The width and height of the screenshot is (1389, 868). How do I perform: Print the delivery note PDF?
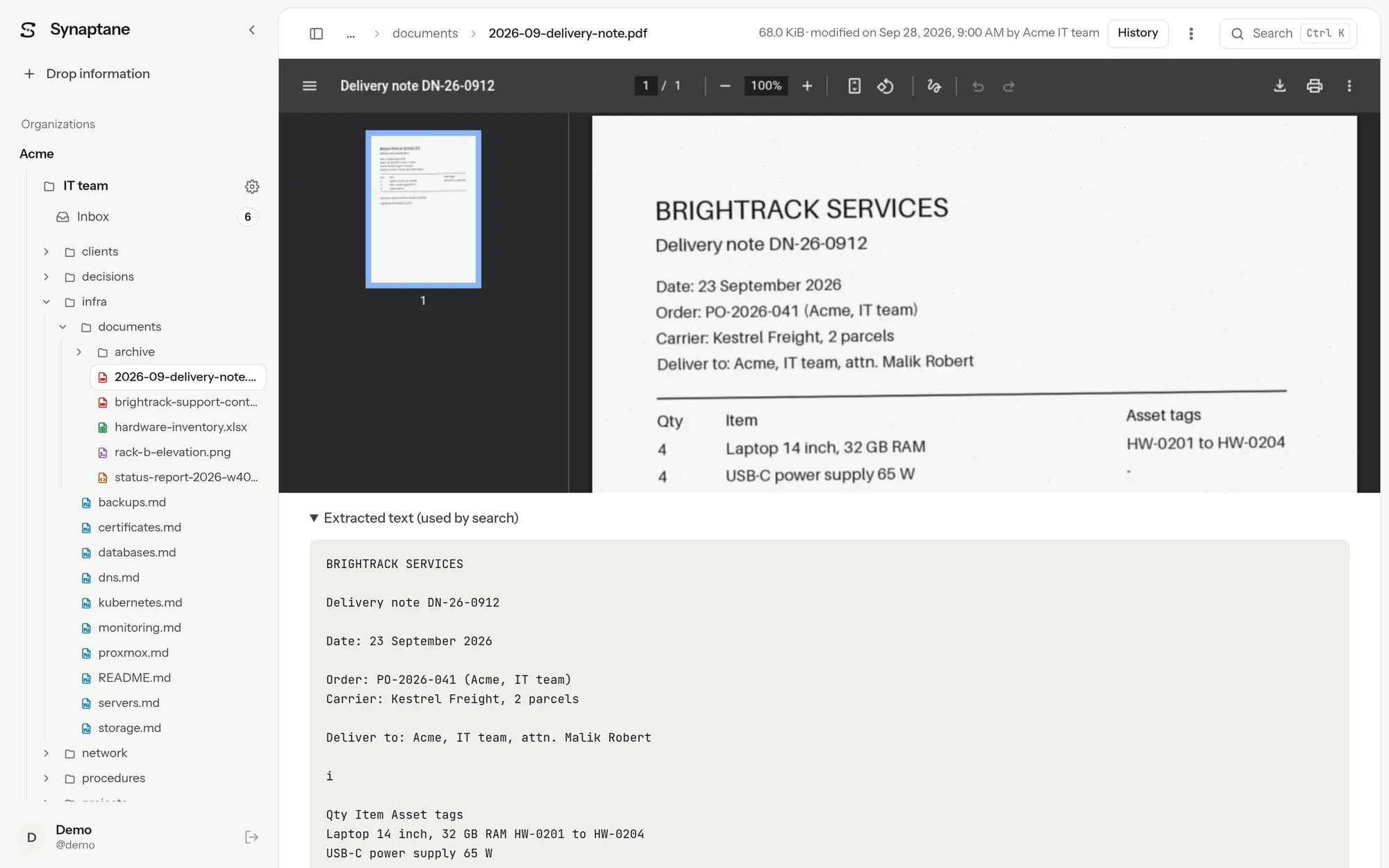(x=1314, y=85)
